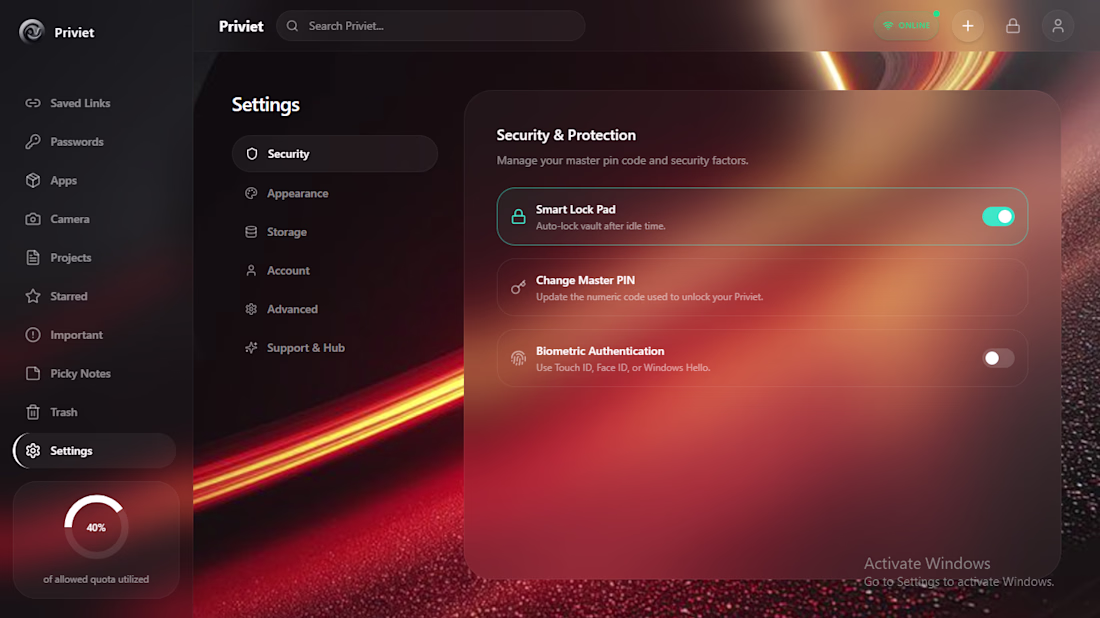Click the Projects document icon
The image size is (1100, 618).
pyautogui.click(x=33, y=257)
